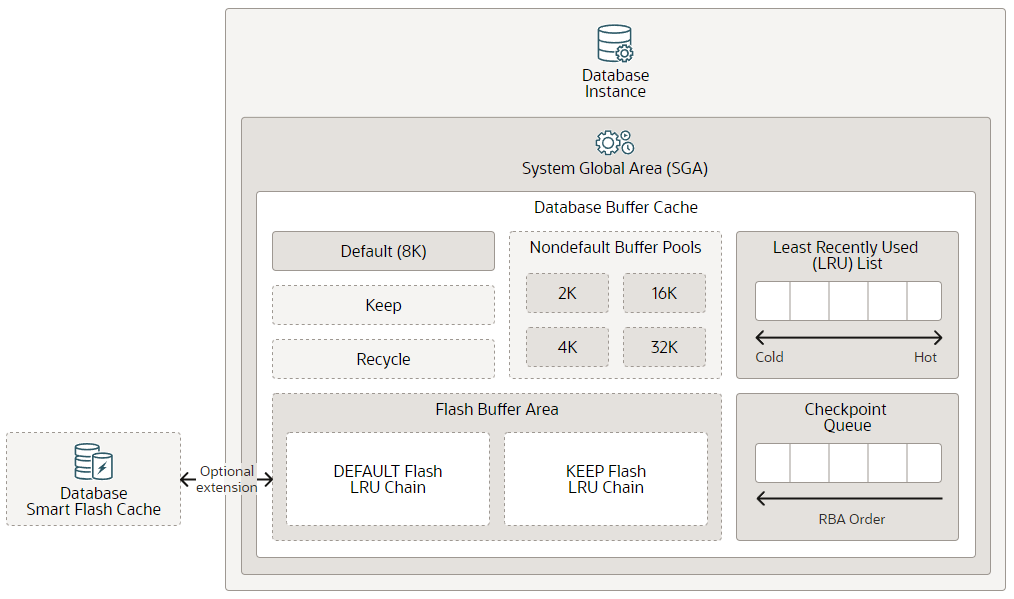Click the Database Buffer Cache heading
1014x599 pixels.
tap(616, 207)
